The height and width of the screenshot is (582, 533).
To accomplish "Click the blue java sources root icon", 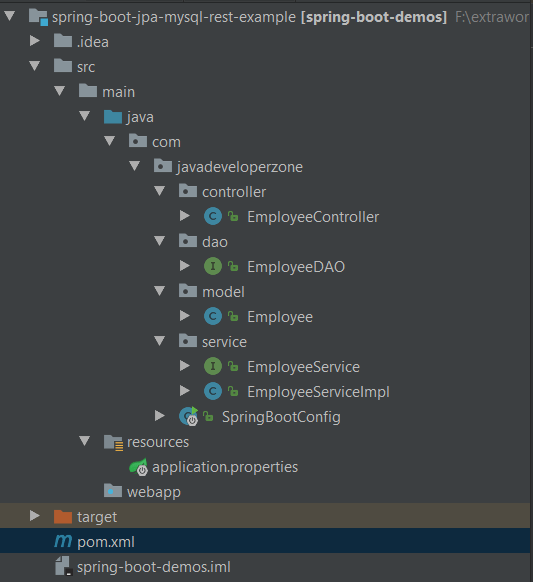I will tap(113, 117).
